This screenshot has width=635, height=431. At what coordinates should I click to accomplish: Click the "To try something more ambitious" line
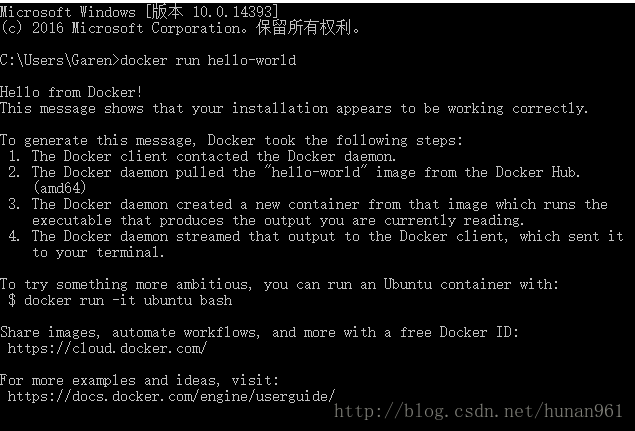tap(278, 284)
